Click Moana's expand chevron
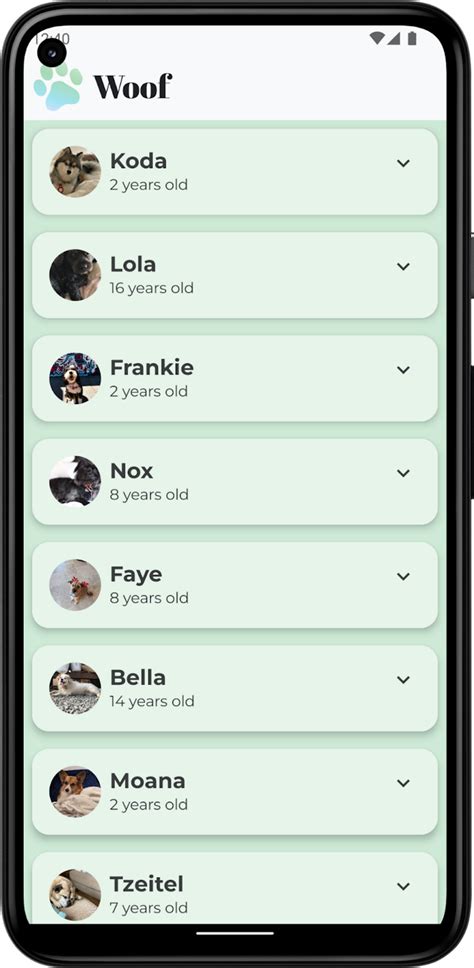The width and height of the screenshot is (474, 968). pos(403,783)
